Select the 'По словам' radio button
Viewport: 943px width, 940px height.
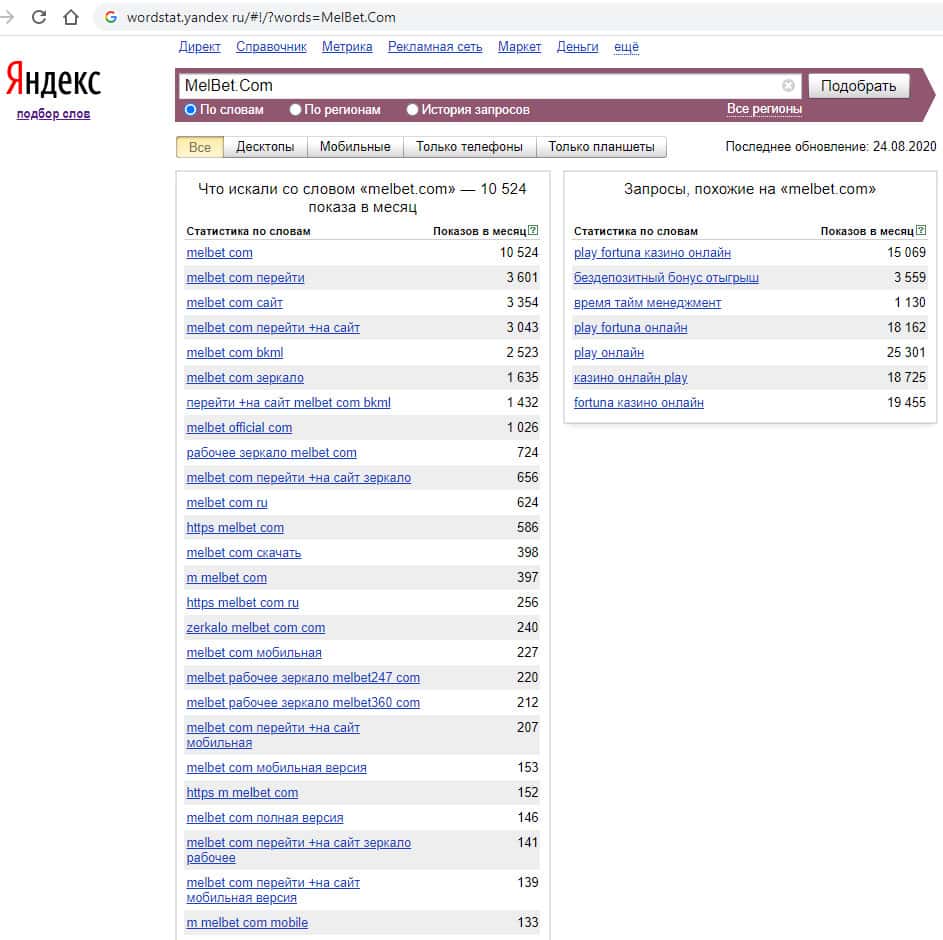pos(191,110)
